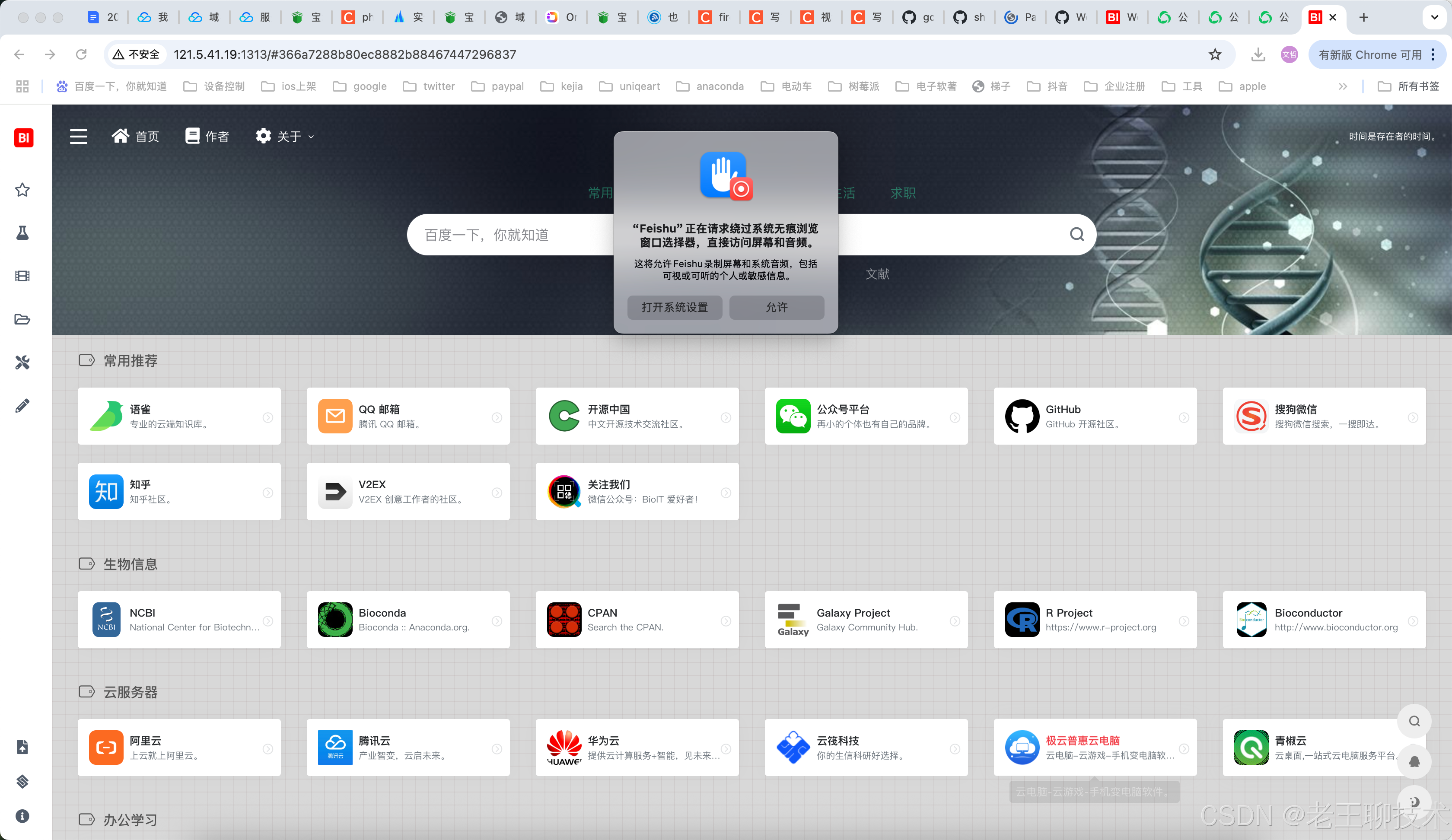Open Chrome apps grid in bookmarks bar
Viewport: 1452px width, 840px height.
(x=22, y=86)
